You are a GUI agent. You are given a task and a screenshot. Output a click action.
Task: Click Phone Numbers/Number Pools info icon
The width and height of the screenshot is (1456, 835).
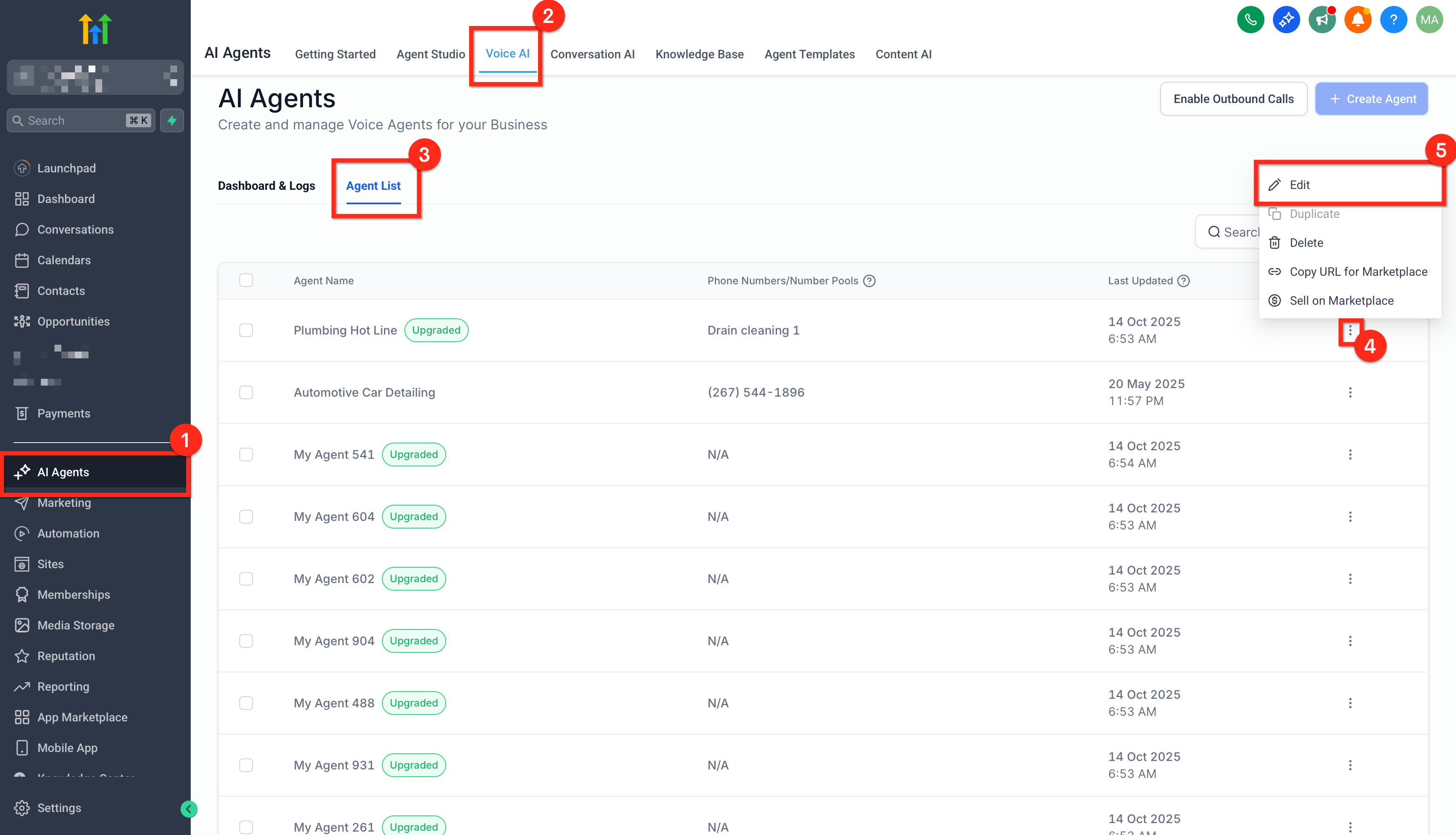pyautogui.click(x=869, y=281)
